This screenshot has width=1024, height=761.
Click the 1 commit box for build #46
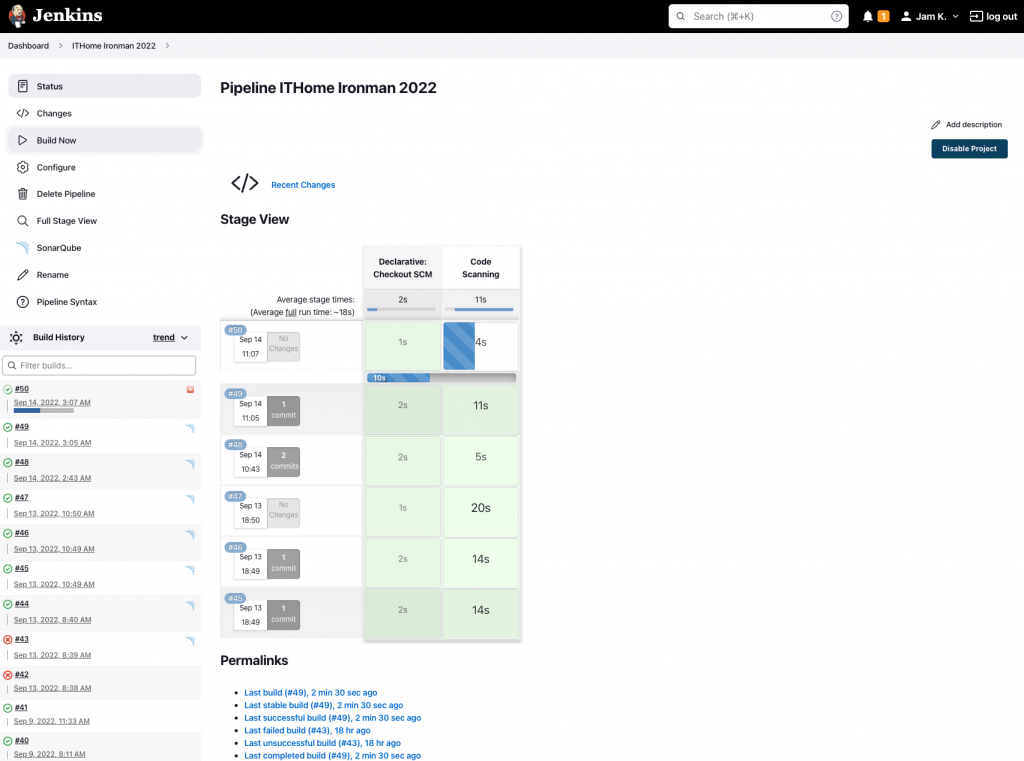[x=283, y=563]
